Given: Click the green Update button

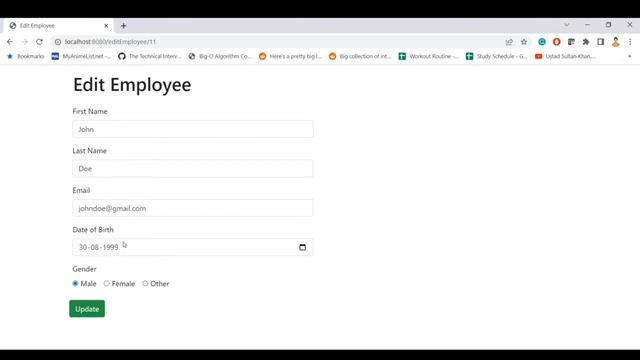Looking at the screenshot, I should pos(87,309).
